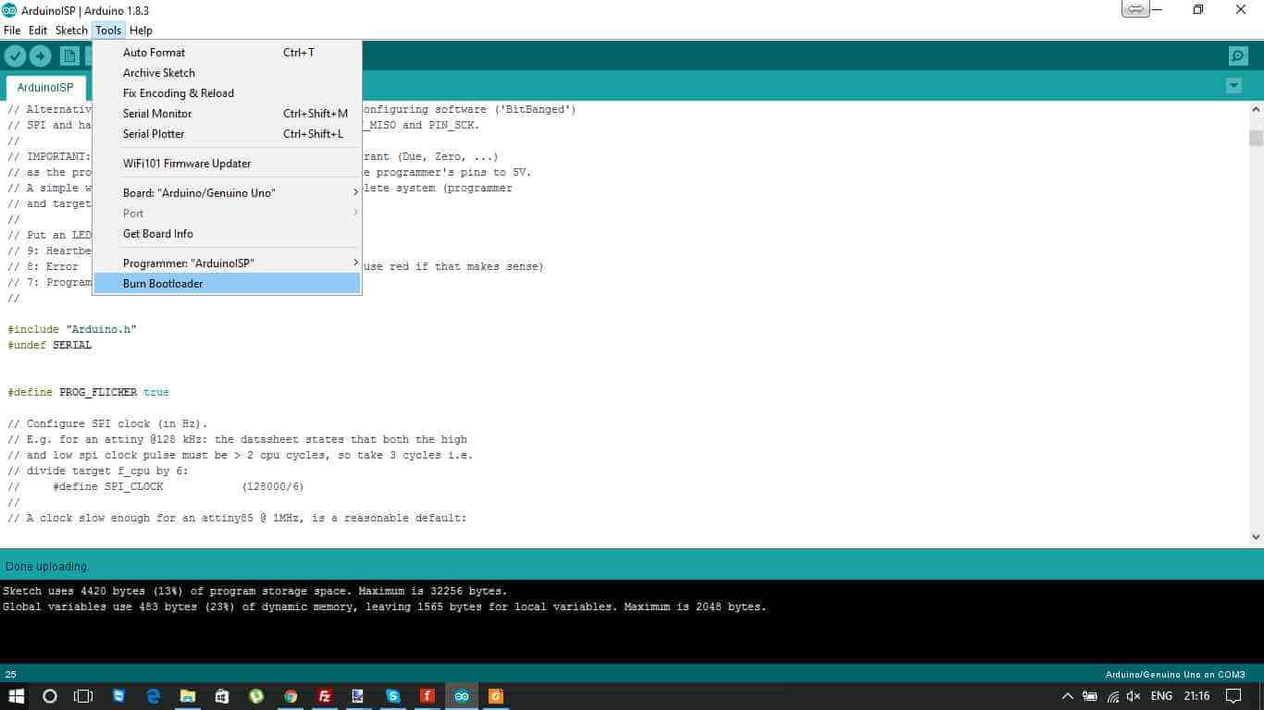The width and height of the screenshot is (1264, 710).
Task: Launch Serial Plotter from Tools menu
Action: [227, 134]
